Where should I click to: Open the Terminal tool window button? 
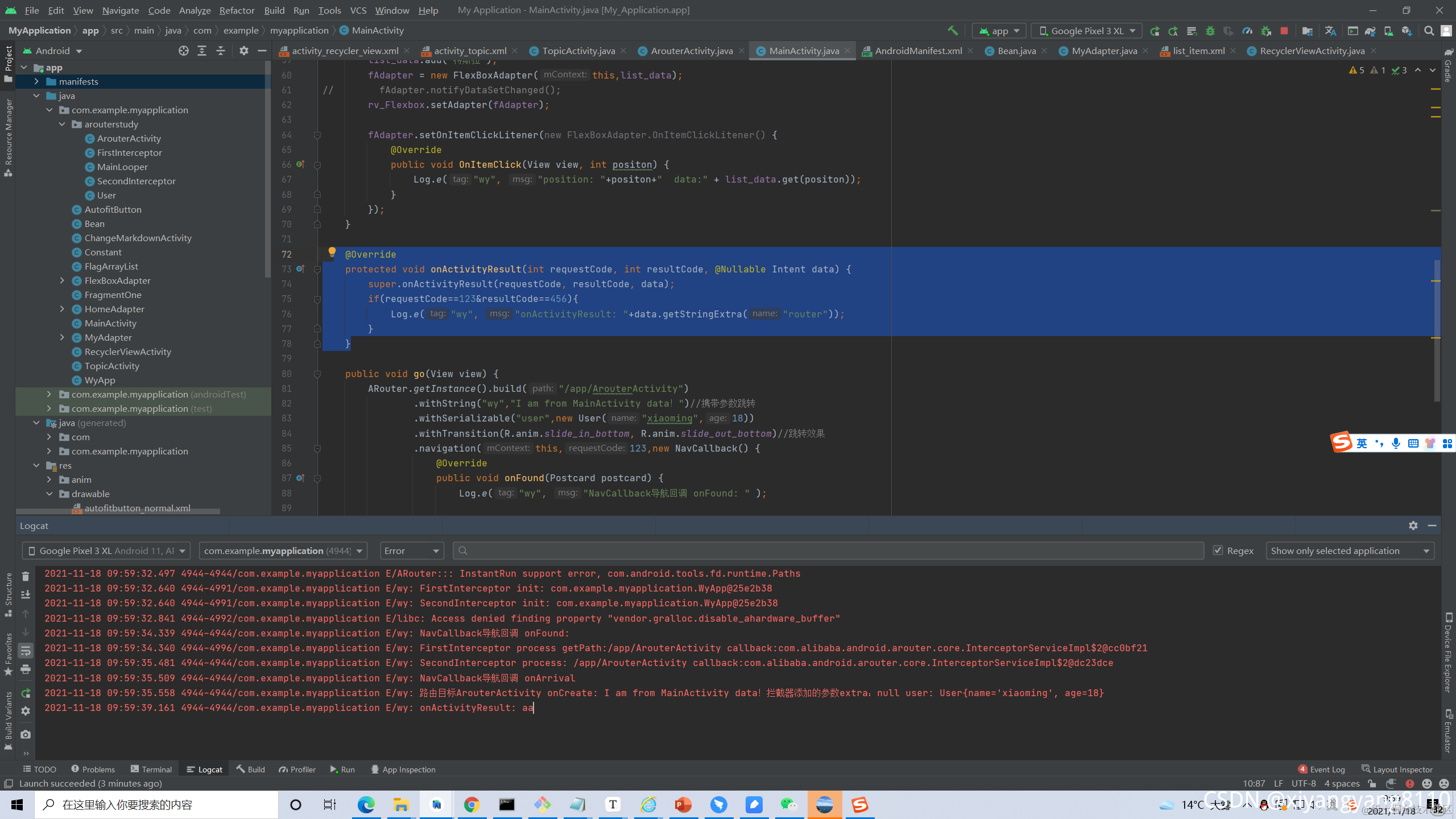(x=151, y=769)
